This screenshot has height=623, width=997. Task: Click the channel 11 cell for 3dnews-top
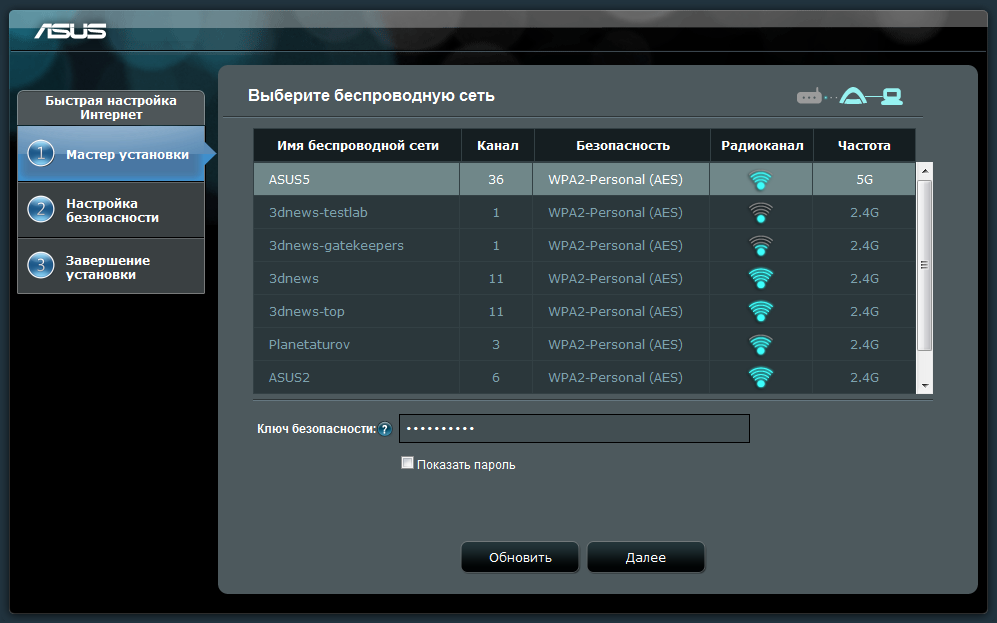(x=496, y=312)
